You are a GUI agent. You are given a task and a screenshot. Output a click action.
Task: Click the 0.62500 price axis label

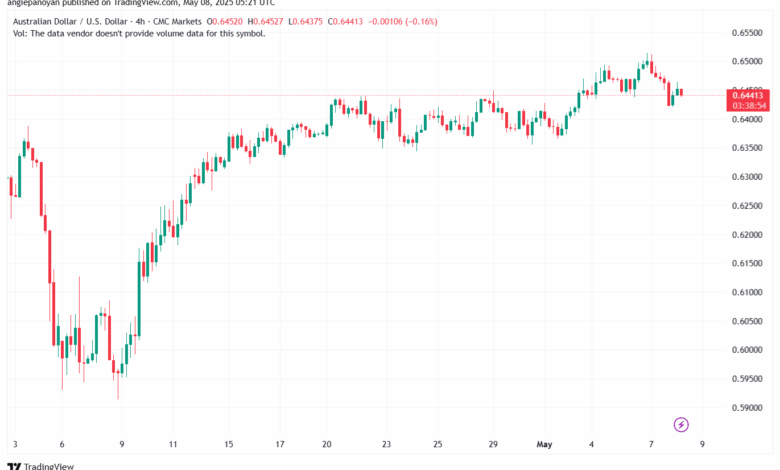point(747,205)
